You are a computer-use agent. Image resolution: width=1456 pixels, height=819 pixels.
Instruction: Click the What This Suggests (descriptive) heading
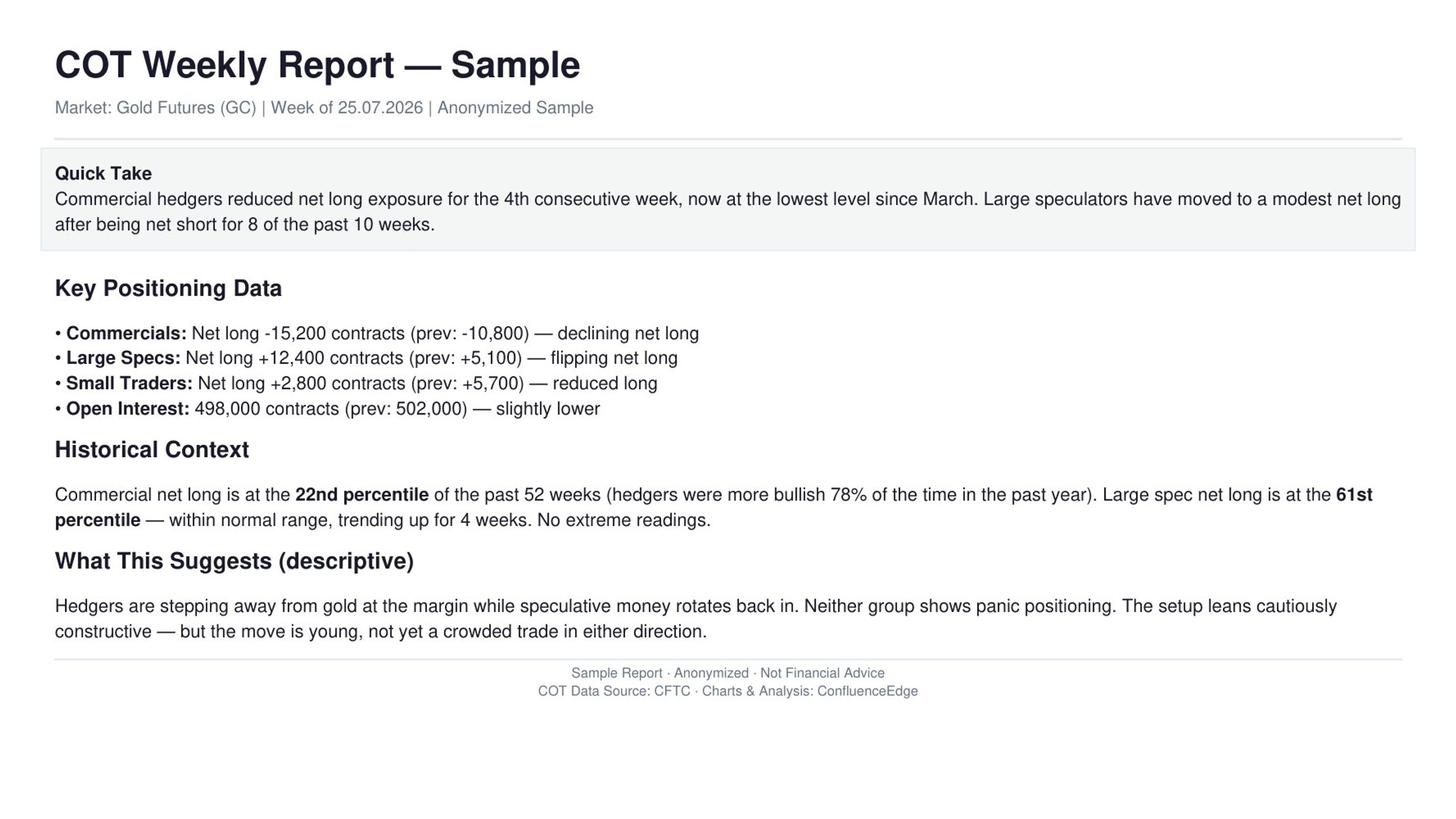tap(234, 561)
